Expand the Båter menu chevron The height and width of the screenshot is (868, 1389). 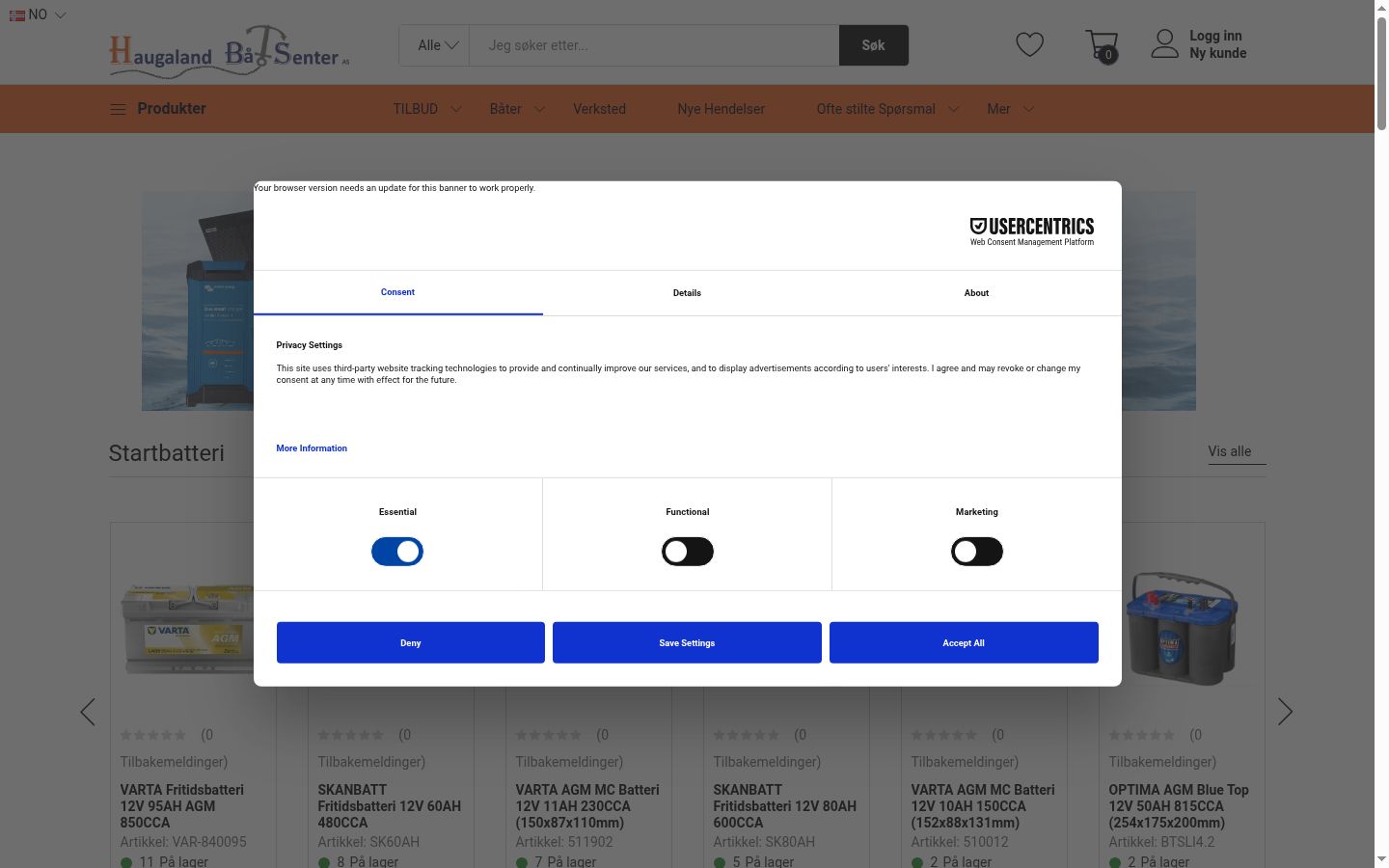tap(539, 109)
